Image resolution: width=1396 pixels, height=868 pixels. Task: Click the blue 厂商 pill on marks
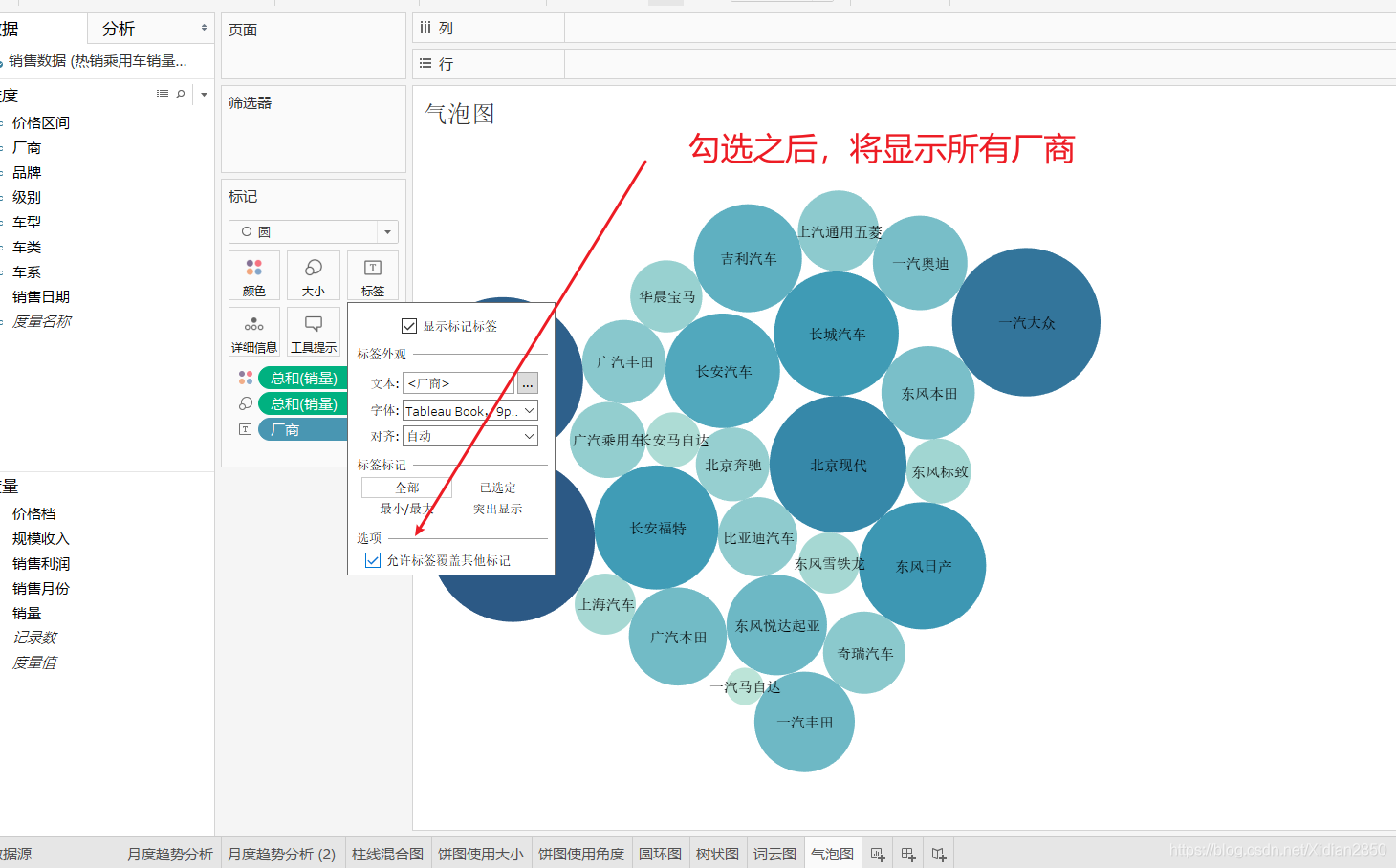pyautogui.click(x=303, y=429)
